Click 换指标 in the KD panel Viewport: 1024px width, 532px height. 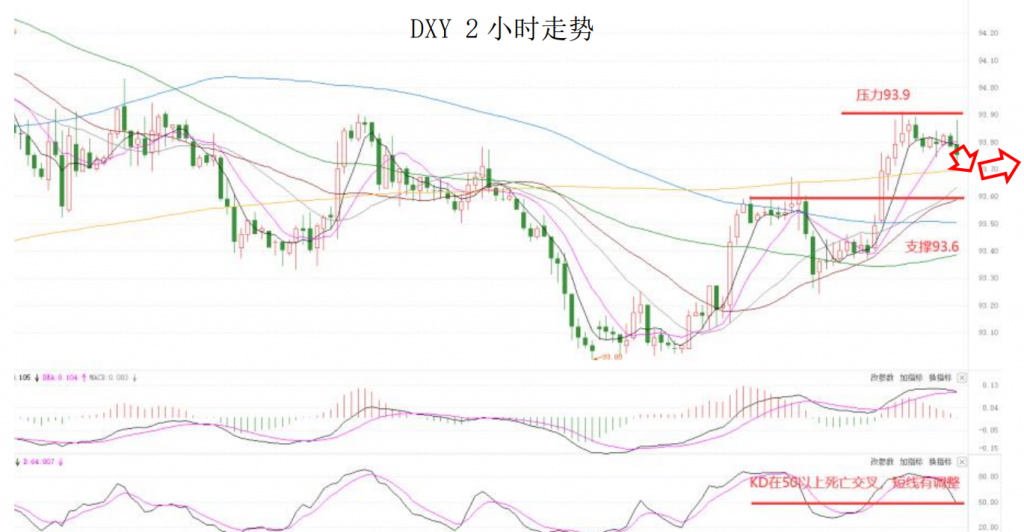(940, 462)
